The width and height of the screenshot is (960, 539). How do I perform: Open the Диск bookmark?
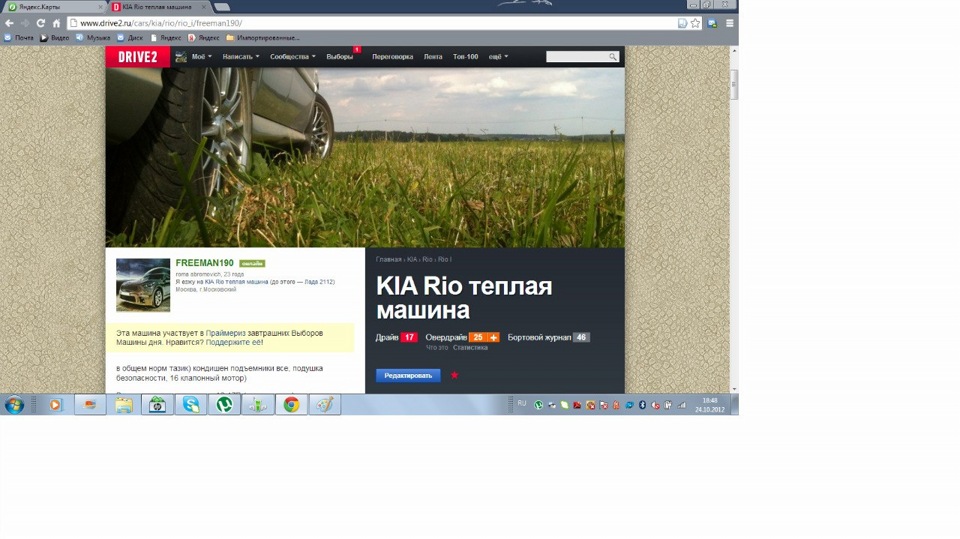[130, 38]
